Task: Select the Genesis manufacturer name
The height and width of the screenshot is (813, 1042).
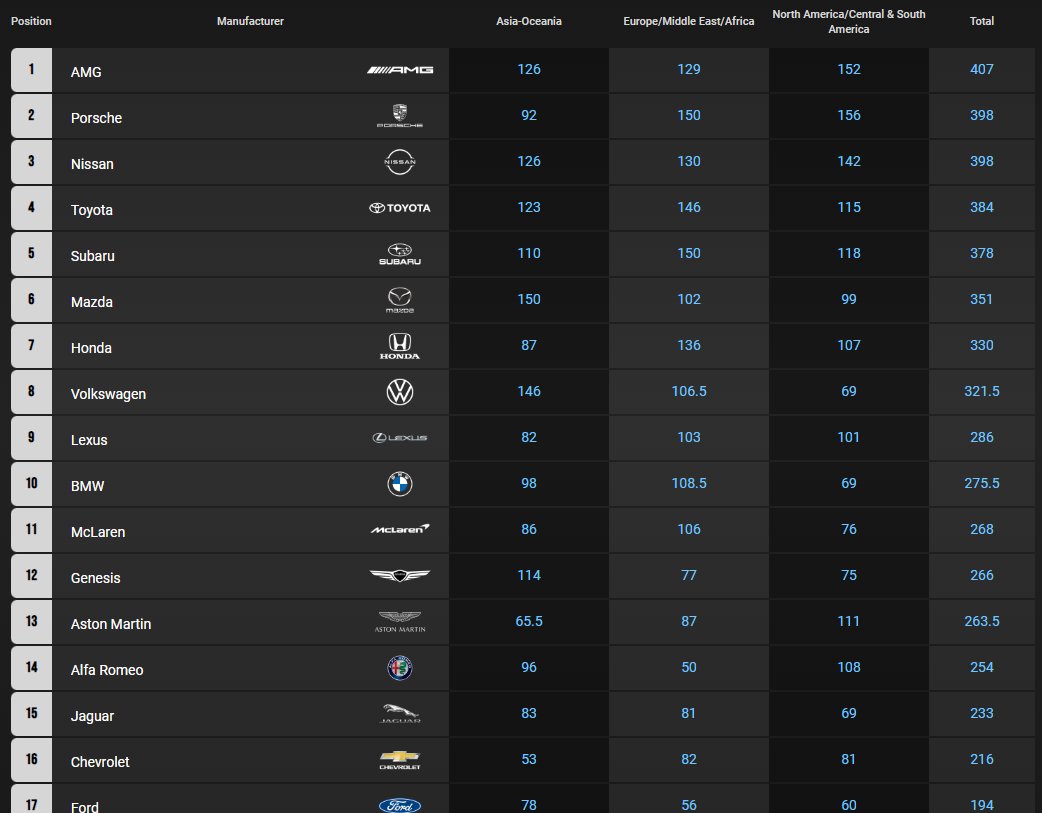Action: [x=96, y=578]
